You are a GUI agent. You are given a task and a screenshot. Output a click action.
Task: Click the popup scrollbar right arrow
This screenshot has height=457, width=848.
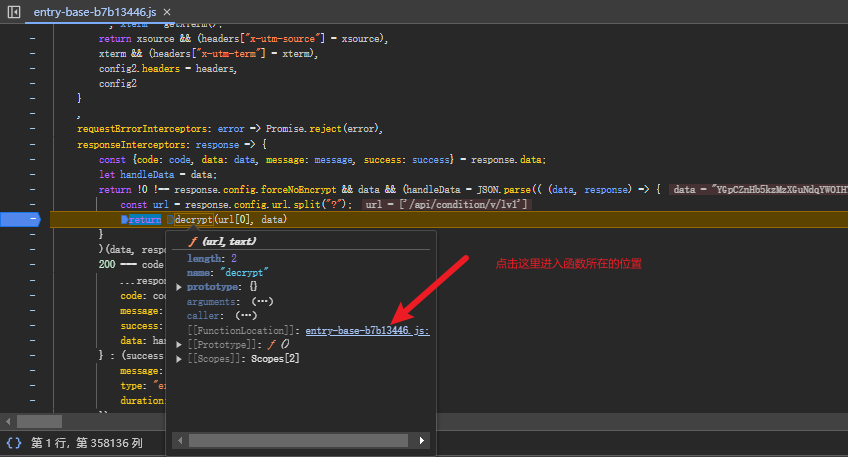click(422, 441)
